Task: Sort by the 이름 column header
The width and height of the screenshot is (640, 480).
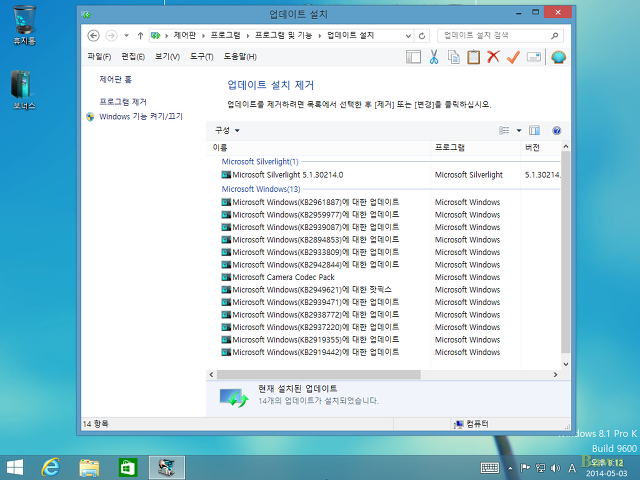Action: [x=318, y=148]
